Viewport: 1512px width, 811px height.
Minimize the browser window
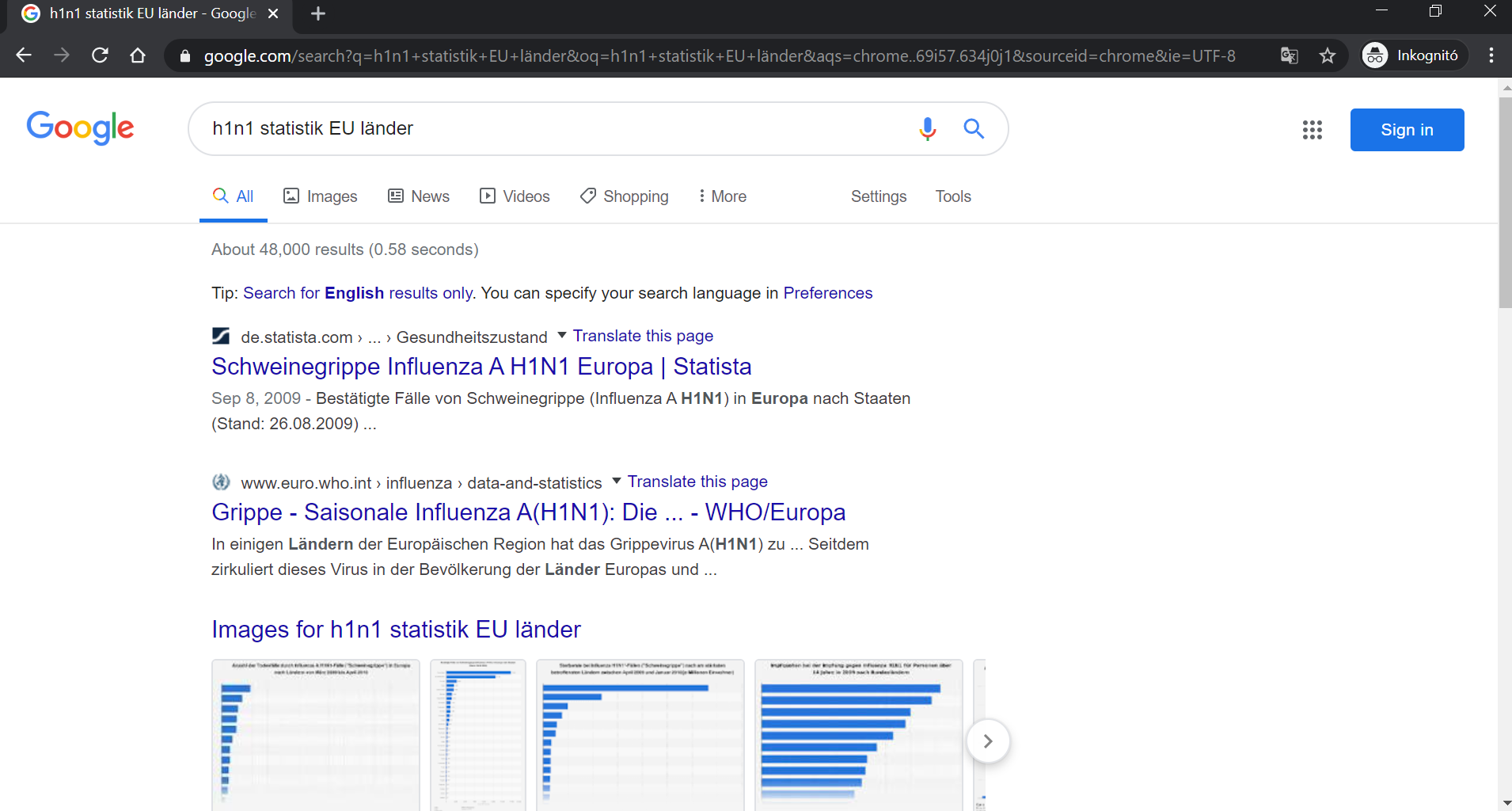[1382, 11]
